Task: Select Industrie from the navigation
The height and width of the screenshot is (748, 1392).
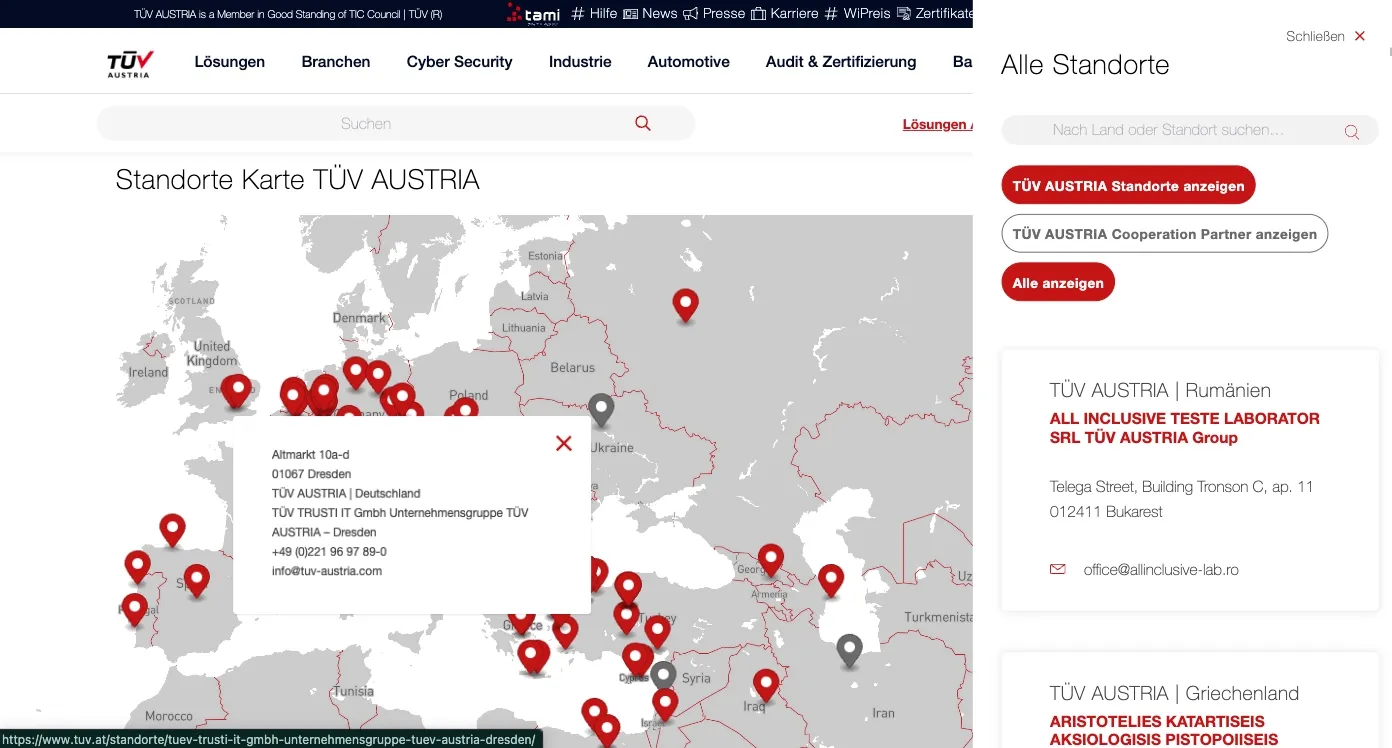Action: point(580,62)
